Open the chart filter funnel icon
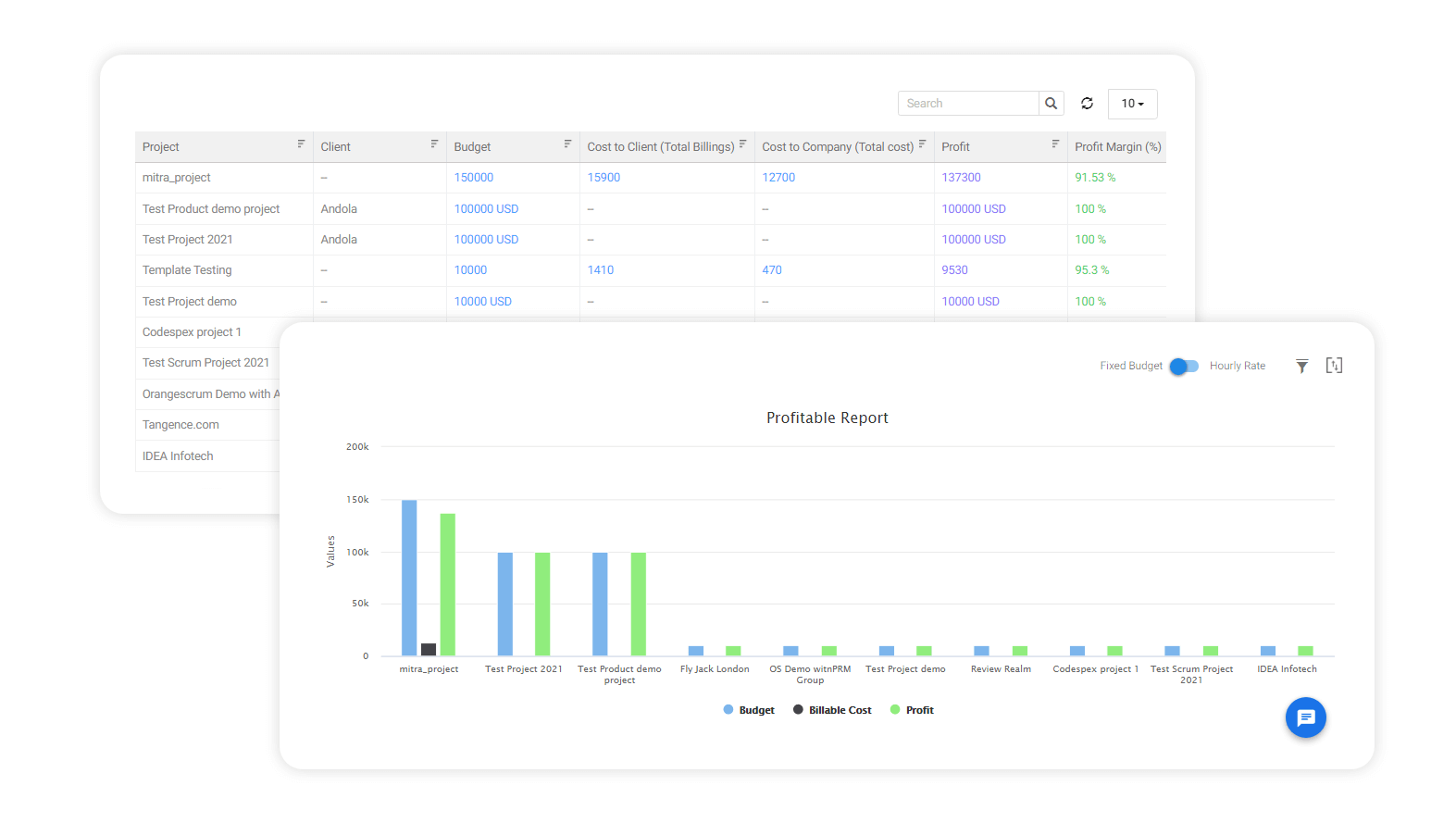This screenshot has width=1456, height=823. click(x=1301, y=366)
